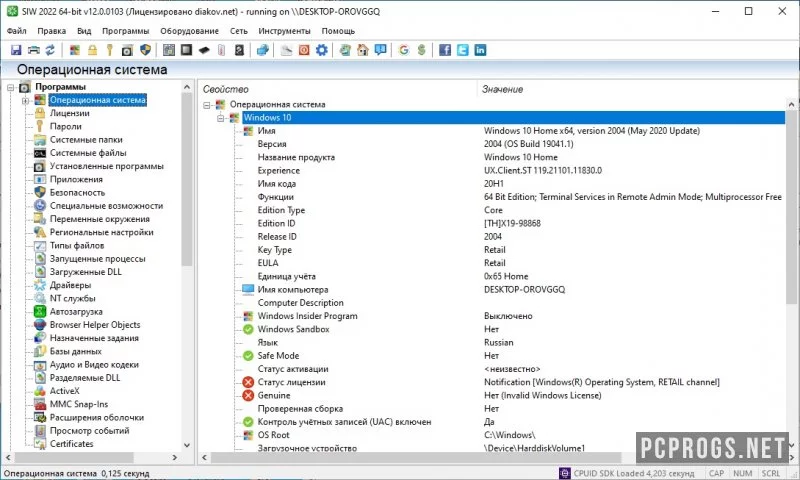This screenshot has height=480, width=800.
Task: Open the Оборудование menu
Action: (x=189, y=31)
